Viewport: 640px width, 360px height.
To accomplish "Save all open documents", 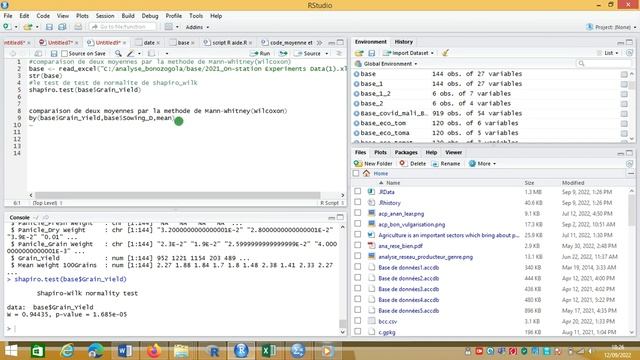I will [62, 27].
